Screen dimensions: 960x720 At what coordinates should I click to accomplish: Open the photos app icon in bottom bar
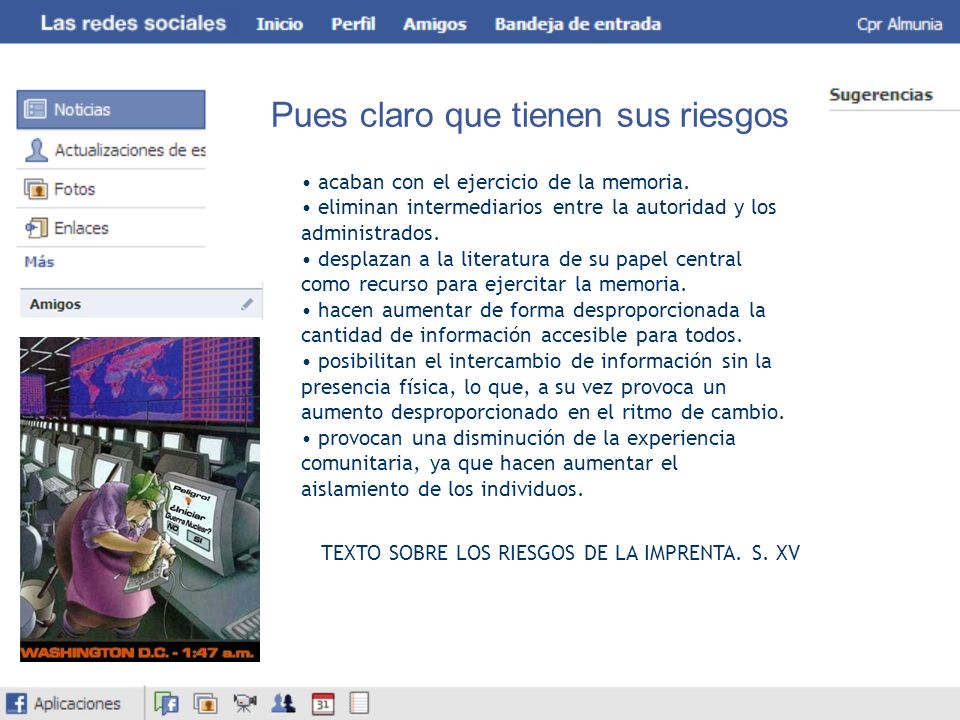[206, 703]
